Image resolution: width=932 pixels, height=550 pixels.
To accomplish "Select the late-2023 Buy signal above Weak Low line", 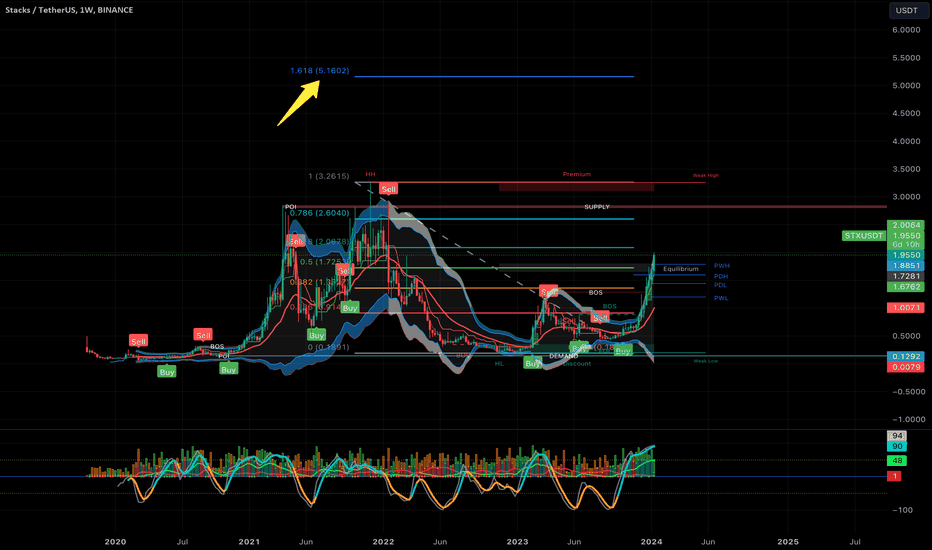I will (622, 351).
